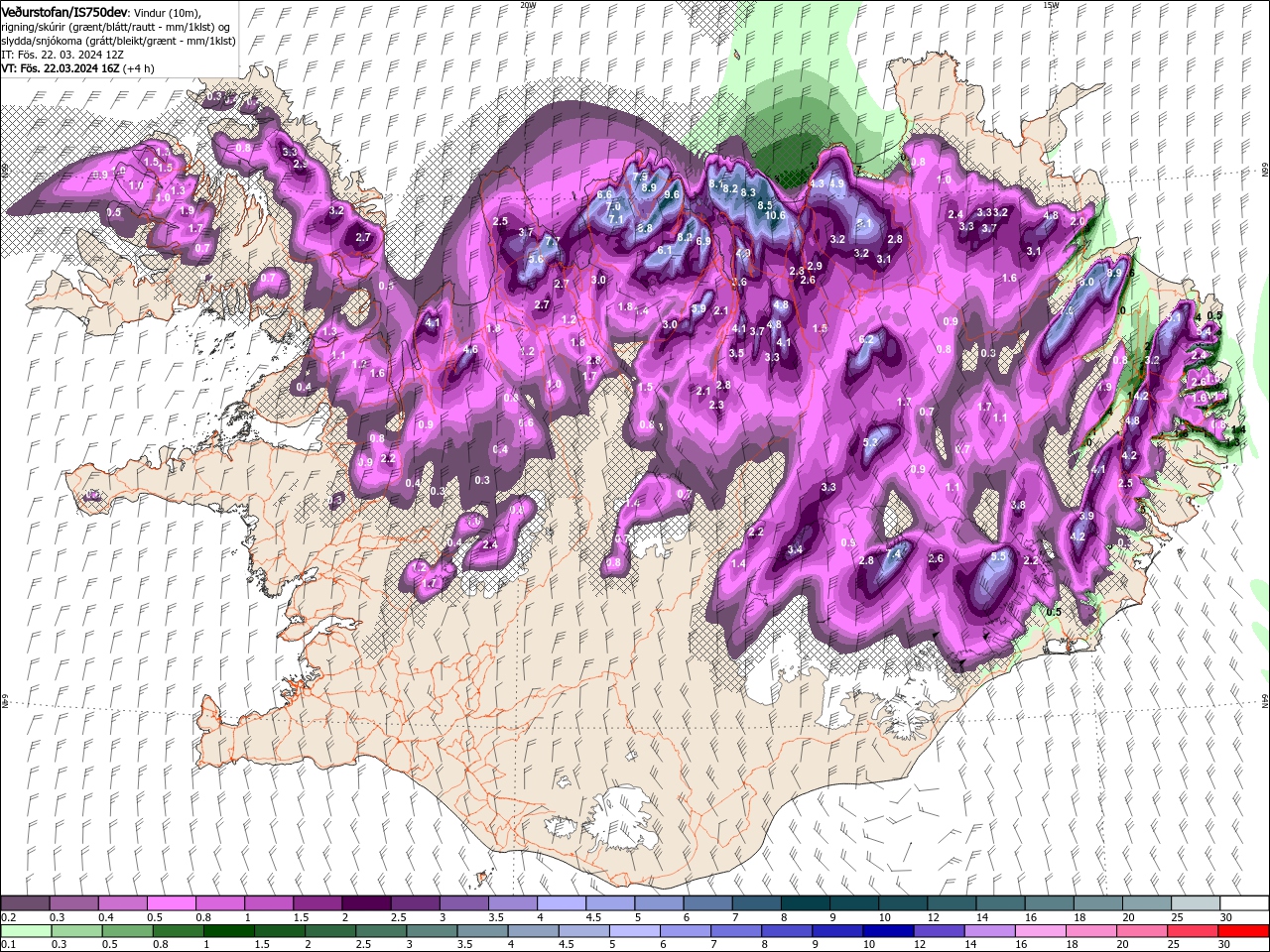Image resolution: width=1270 pixels, height=952 pixels.
Task: Pick lower-row red swatch after 30
Action: pyautogui.click(x=1243, y=931)
